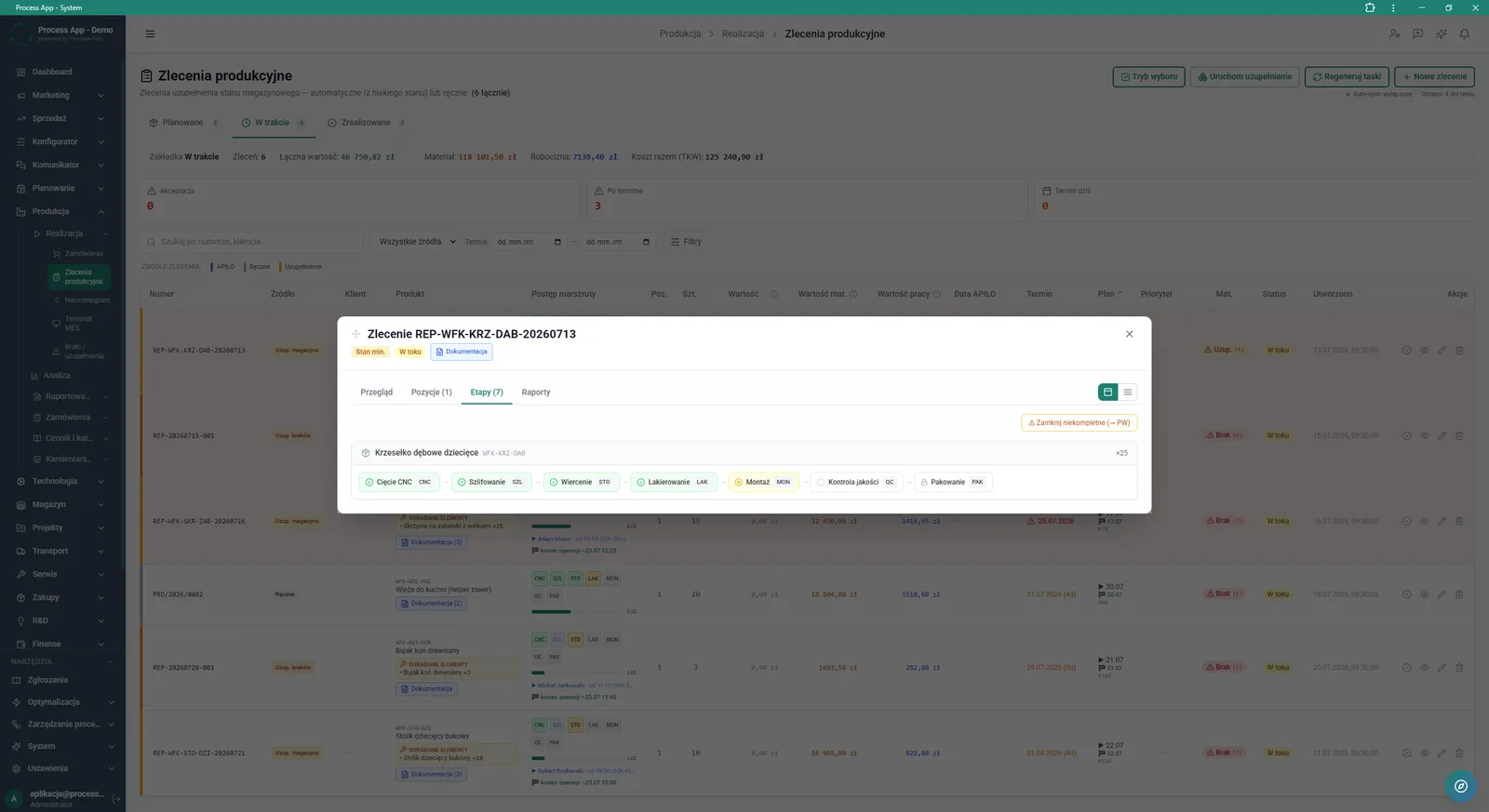Click the AI sparkle icon in top bar
This screenshot has width=1489, height=812.
pyautogui.click(x=1441, y=33)
